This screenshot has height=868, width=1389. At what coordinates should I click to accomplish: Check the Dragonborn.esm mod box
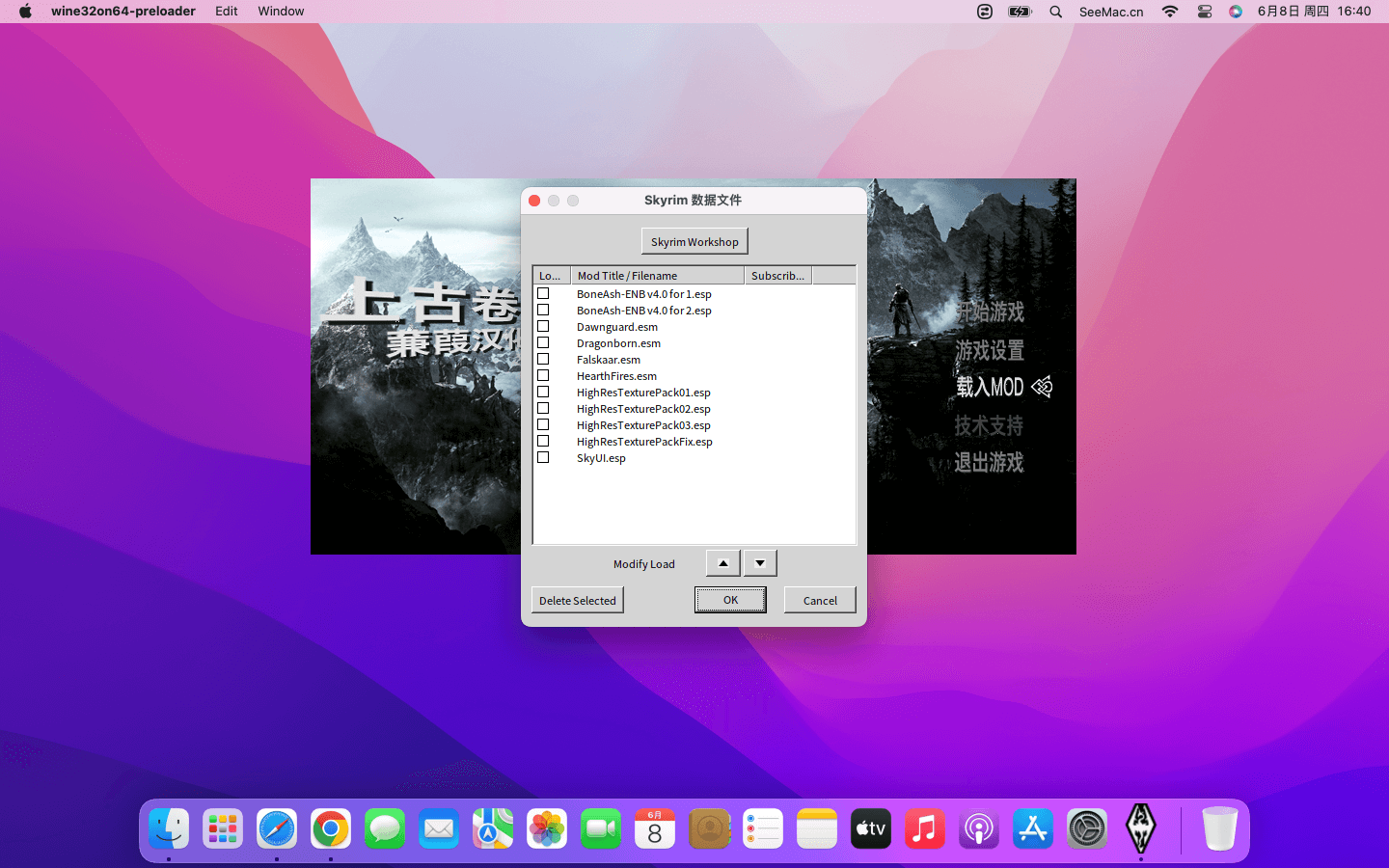(x=543, y=343)
